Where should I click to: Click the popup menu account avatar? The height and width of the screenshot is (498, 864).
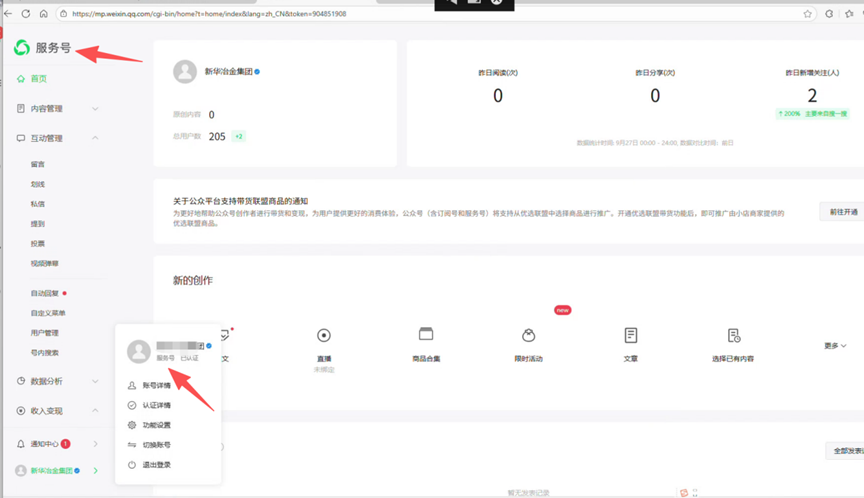tap(139, 351)
